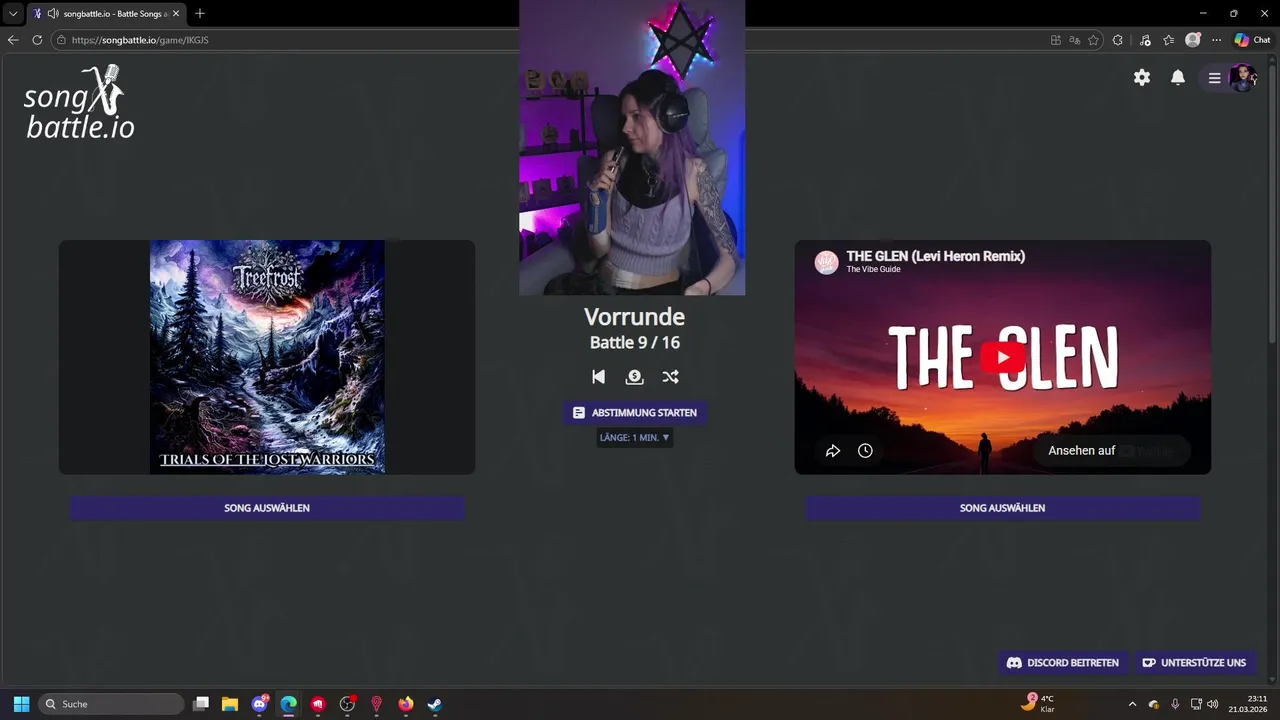The height and width of the screenshot is (720, 1280).
Task: Open Firefox from taskbar
Action: click(x=405, y=704)
